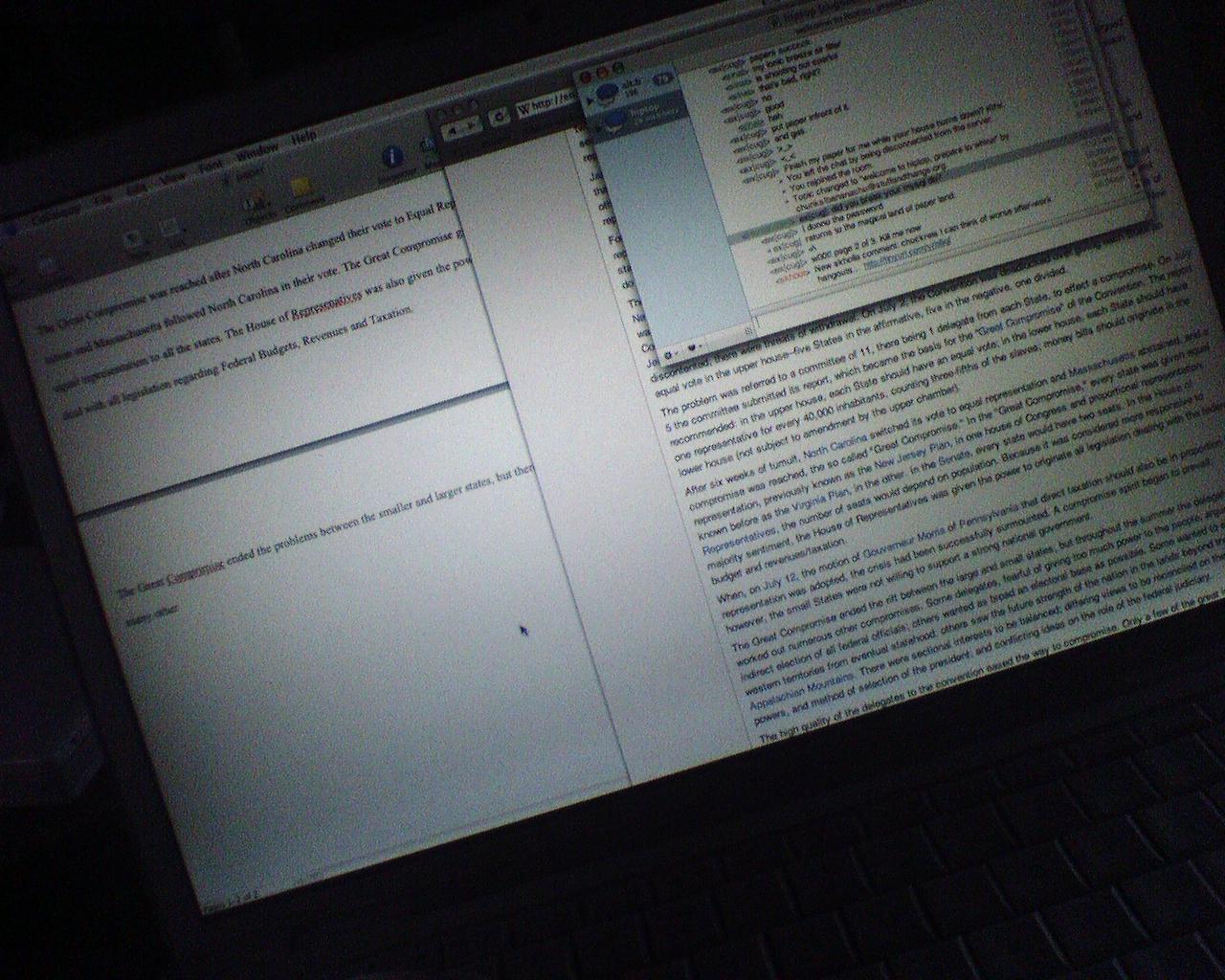Open the Help menu in menu bar
This screenshot has height=980, width=1225.
303,139
